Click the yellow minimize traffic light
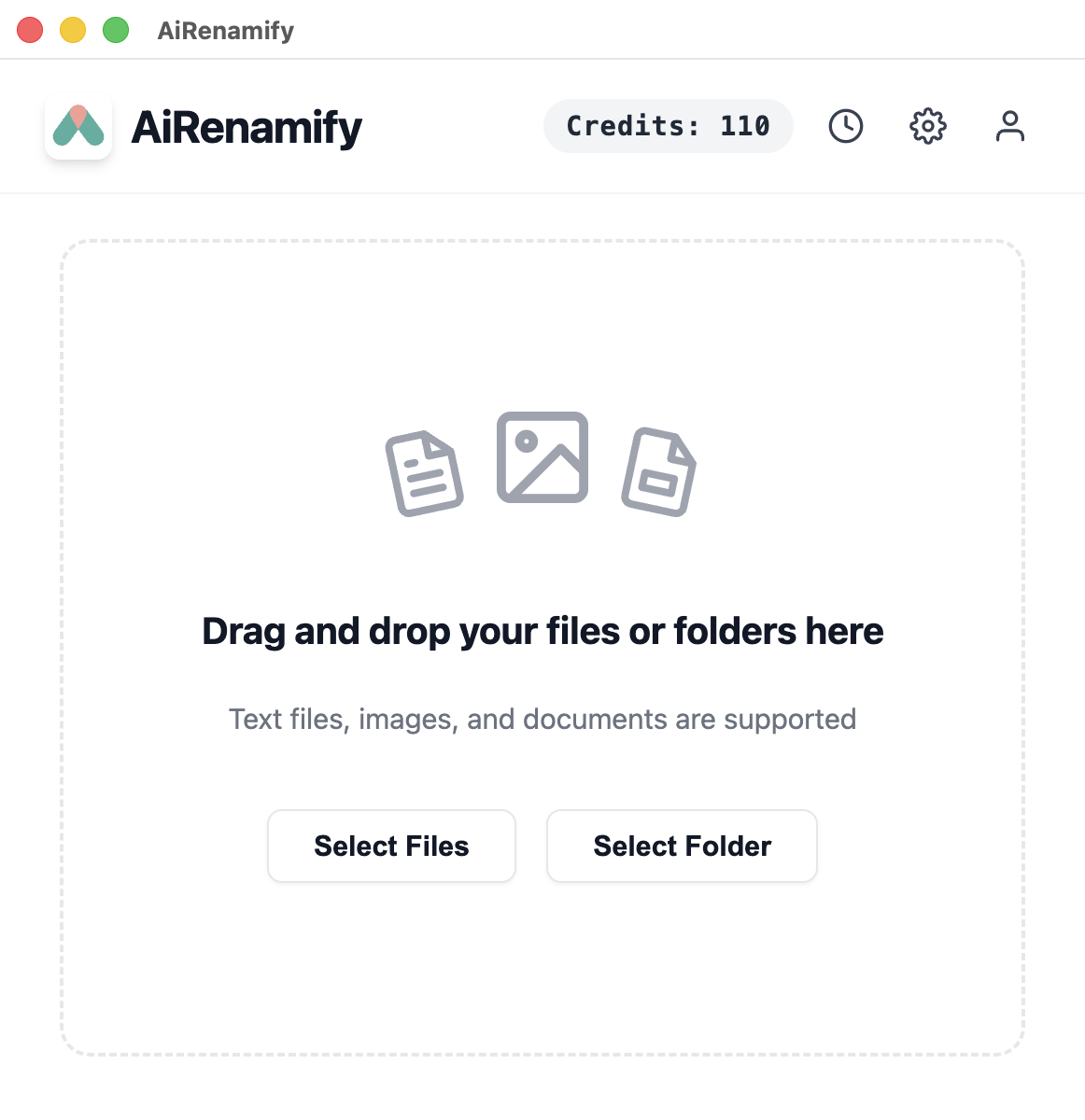This screenshot has height=1120, width=1085. click(x=72, y=29)
